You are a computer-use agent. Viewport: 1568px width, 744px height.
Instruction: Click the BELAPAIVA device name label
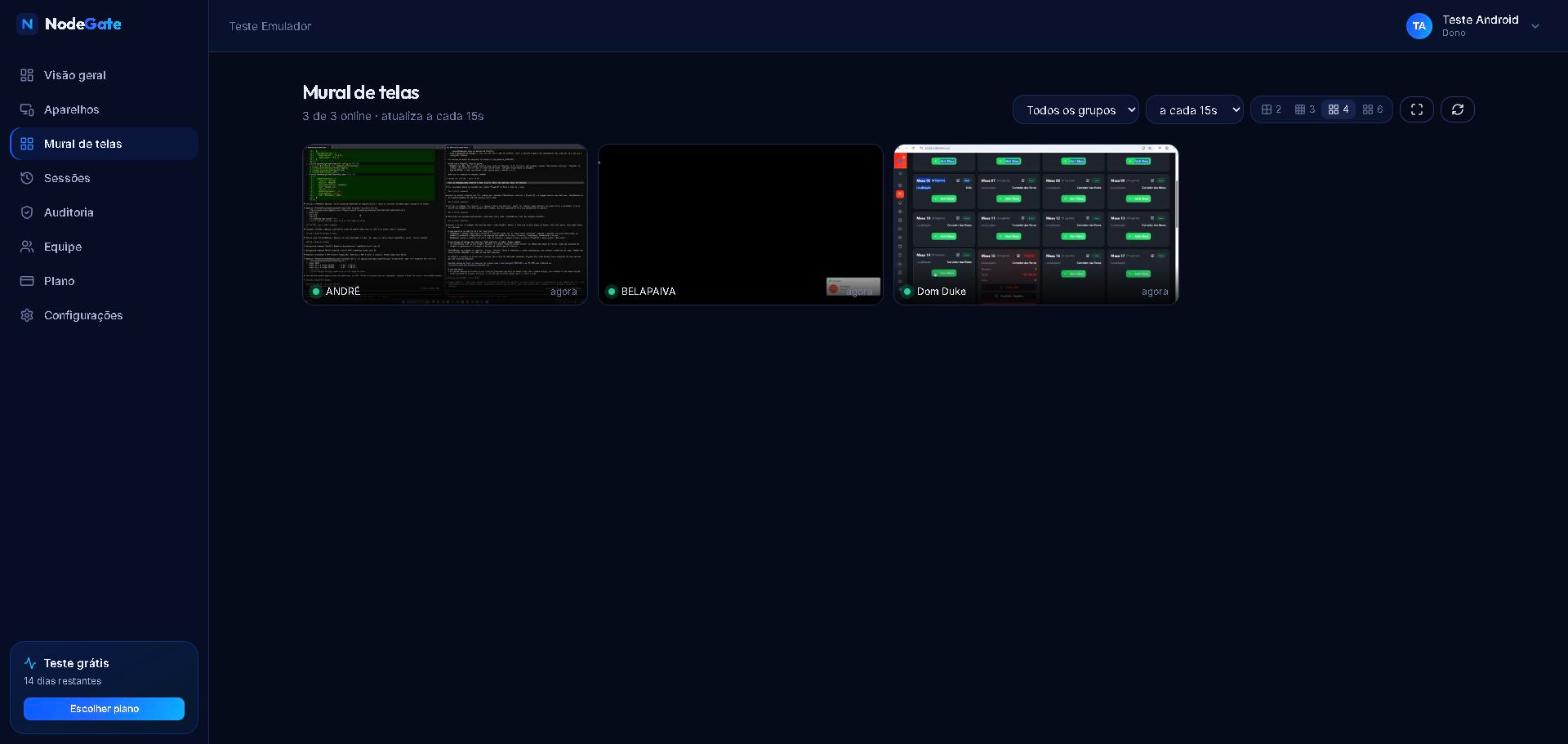(x=648, y=292)
